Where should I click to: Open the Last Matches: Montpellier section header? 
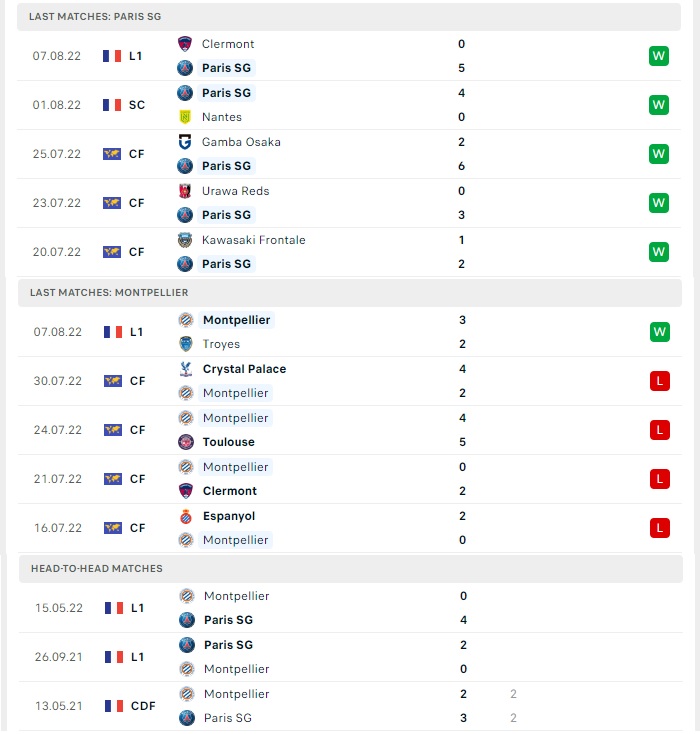click(350, 293)
